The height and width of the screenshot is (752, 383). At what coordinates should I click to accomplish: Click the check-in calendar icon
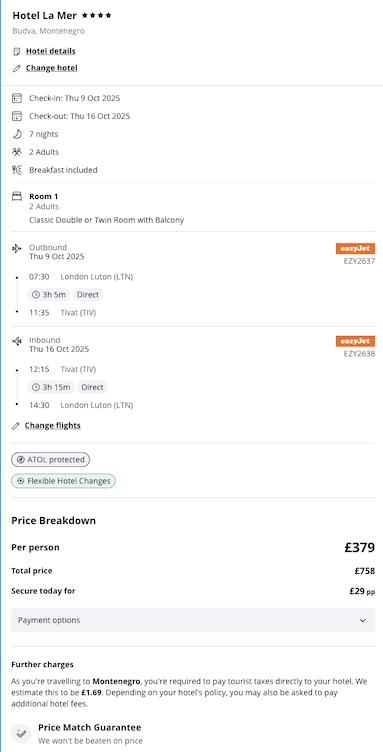[17, 98]
